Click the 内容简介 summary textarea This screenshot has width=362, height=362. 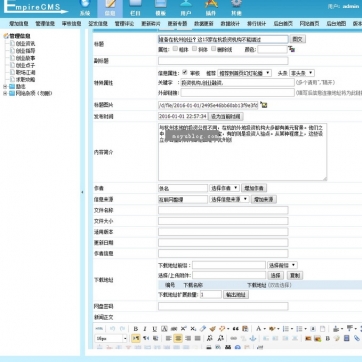[242, 152]
